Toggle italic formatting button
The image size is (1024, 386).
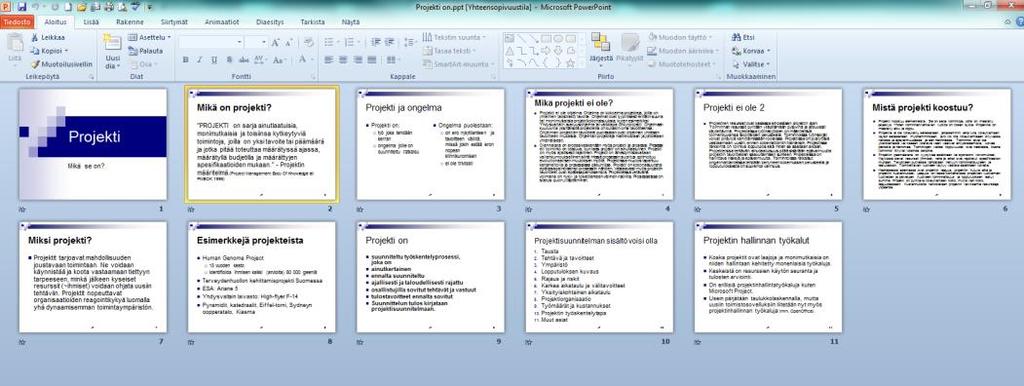200,59
